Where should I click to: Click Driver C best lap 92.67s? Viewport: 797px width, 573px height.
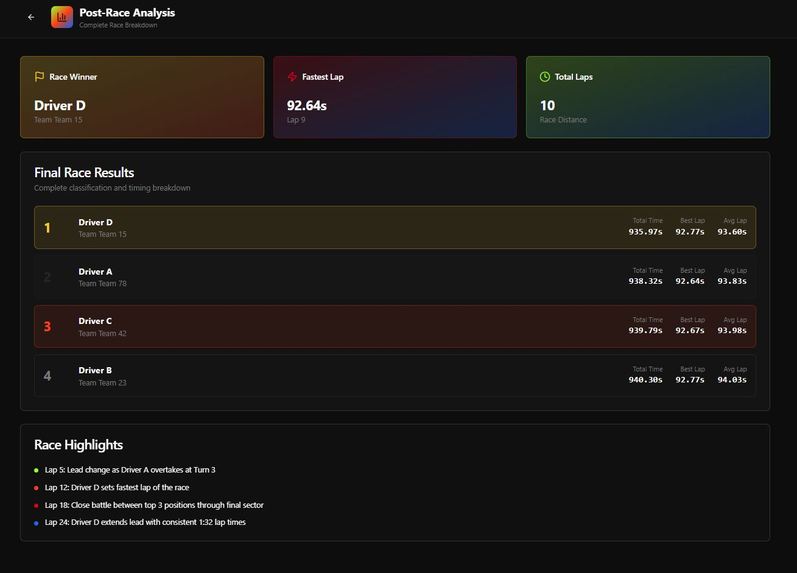690,330
